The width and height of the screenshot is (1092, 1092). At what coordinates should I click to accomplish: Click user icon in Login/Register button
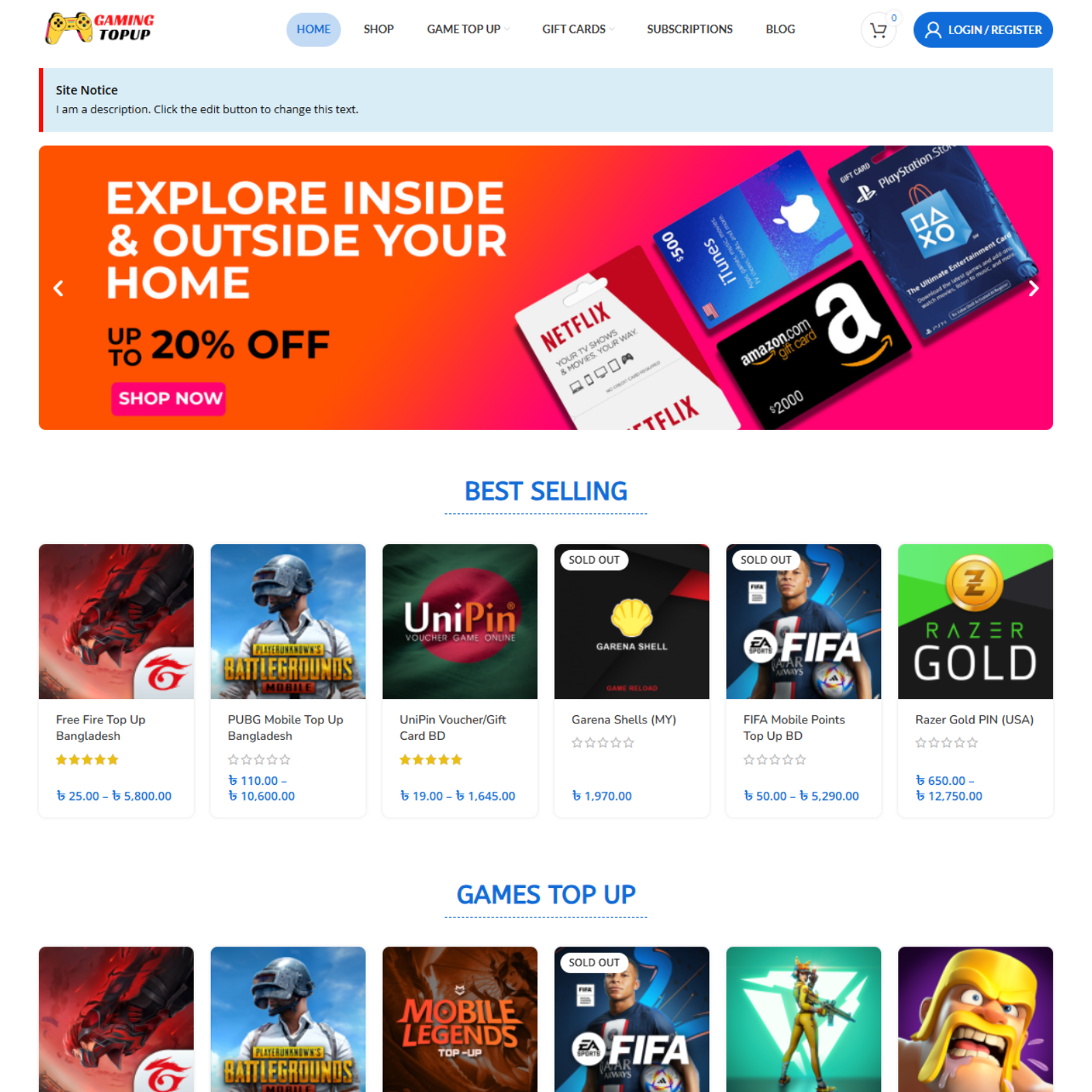tap(932, 30)
